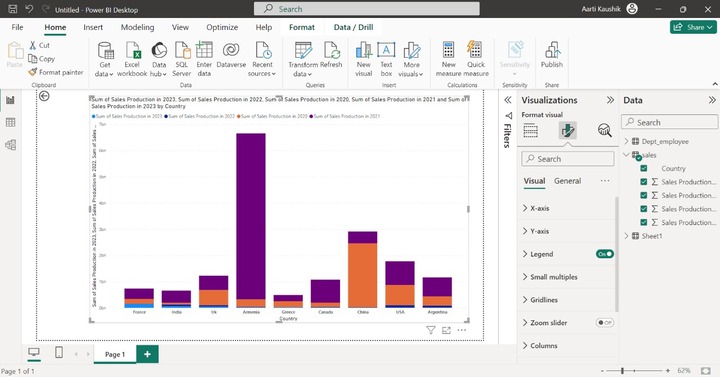
Task: Expand the Dept_employee table
Action: point(626,141)
